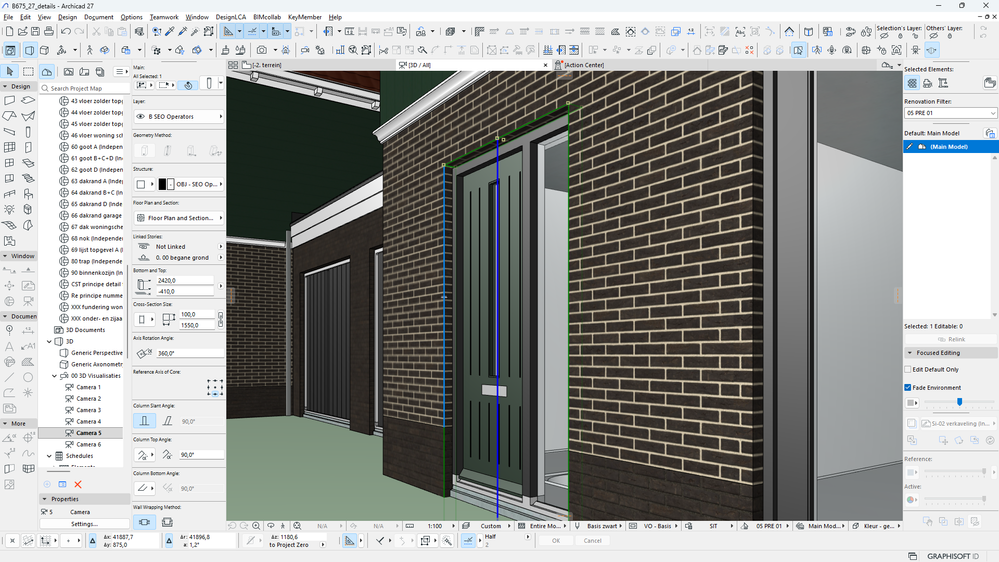Viewport: 999px width, 562px height.
Task: Collapse the Properties section
Action: pos(45,499)
